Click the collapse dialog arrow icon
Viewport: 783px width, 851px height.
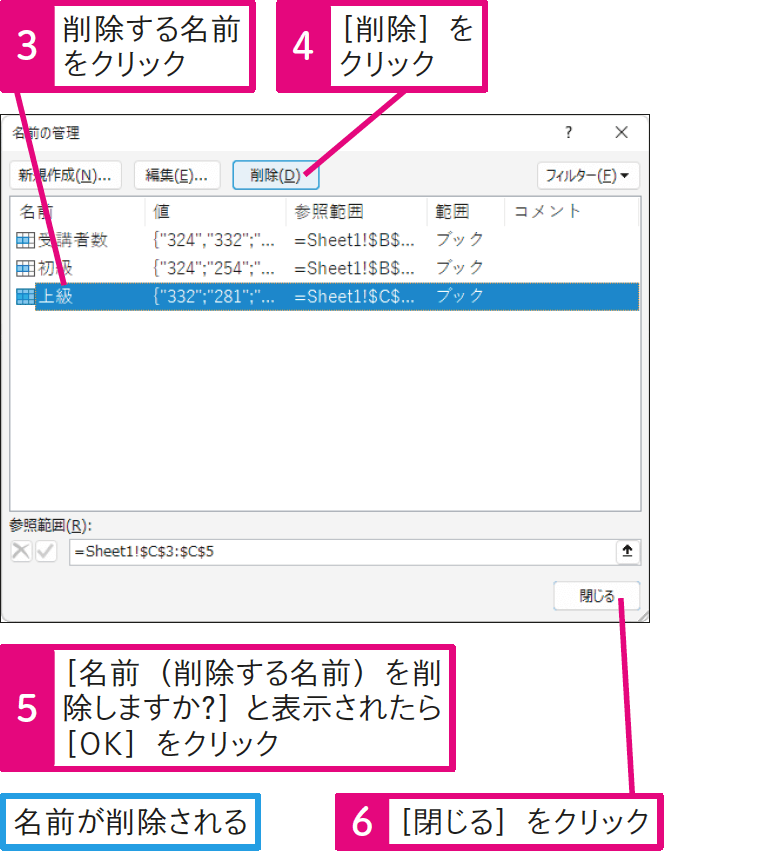click(627, 551)
